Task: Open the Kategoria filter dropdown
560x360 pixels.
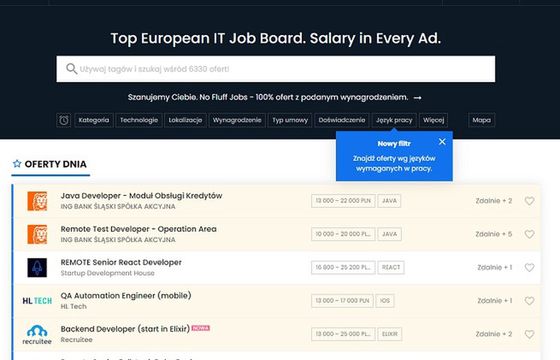Action: coord(94,120)
